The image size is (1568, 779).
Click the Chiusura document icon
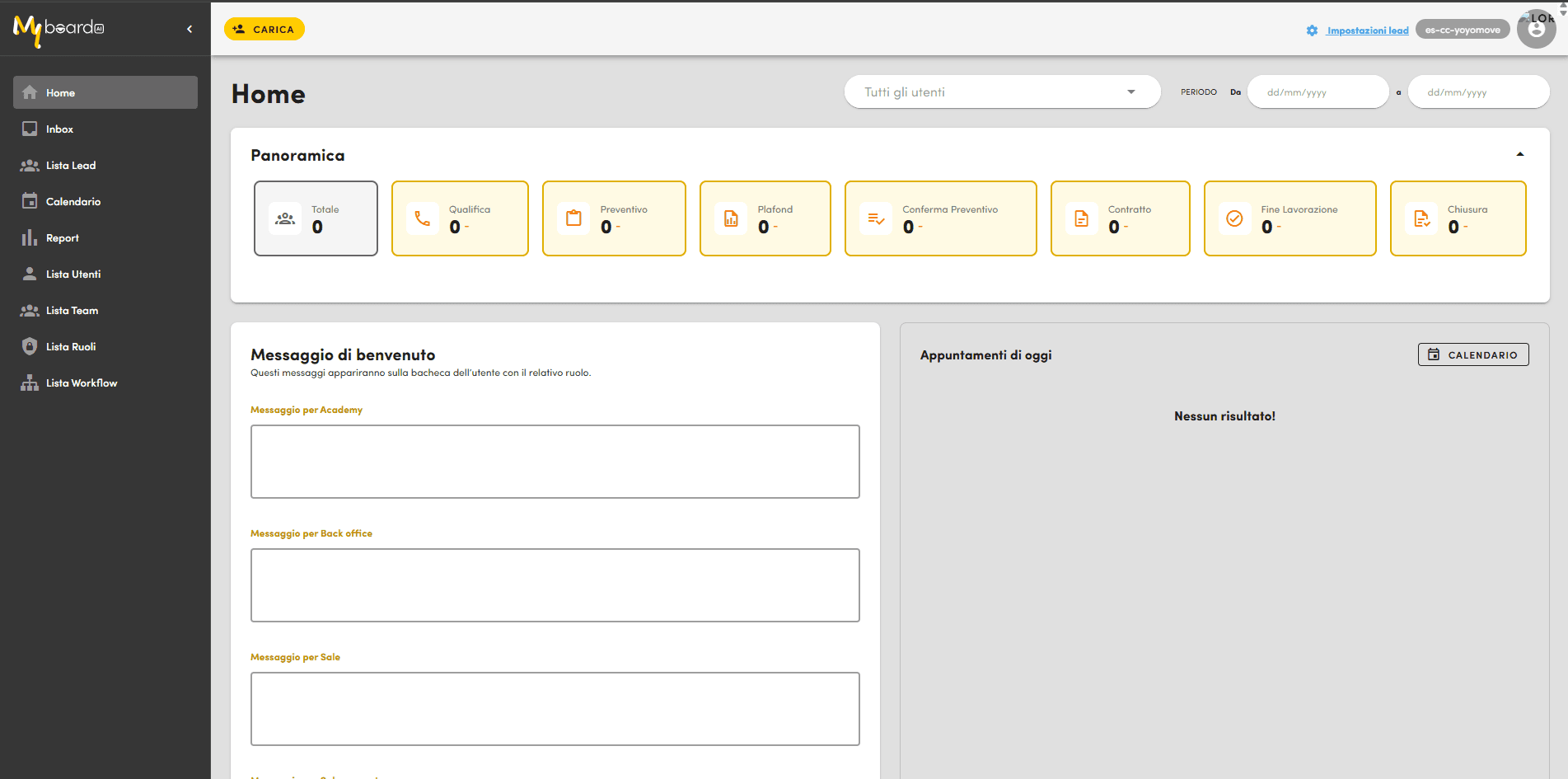click(x=1421, y=218)
